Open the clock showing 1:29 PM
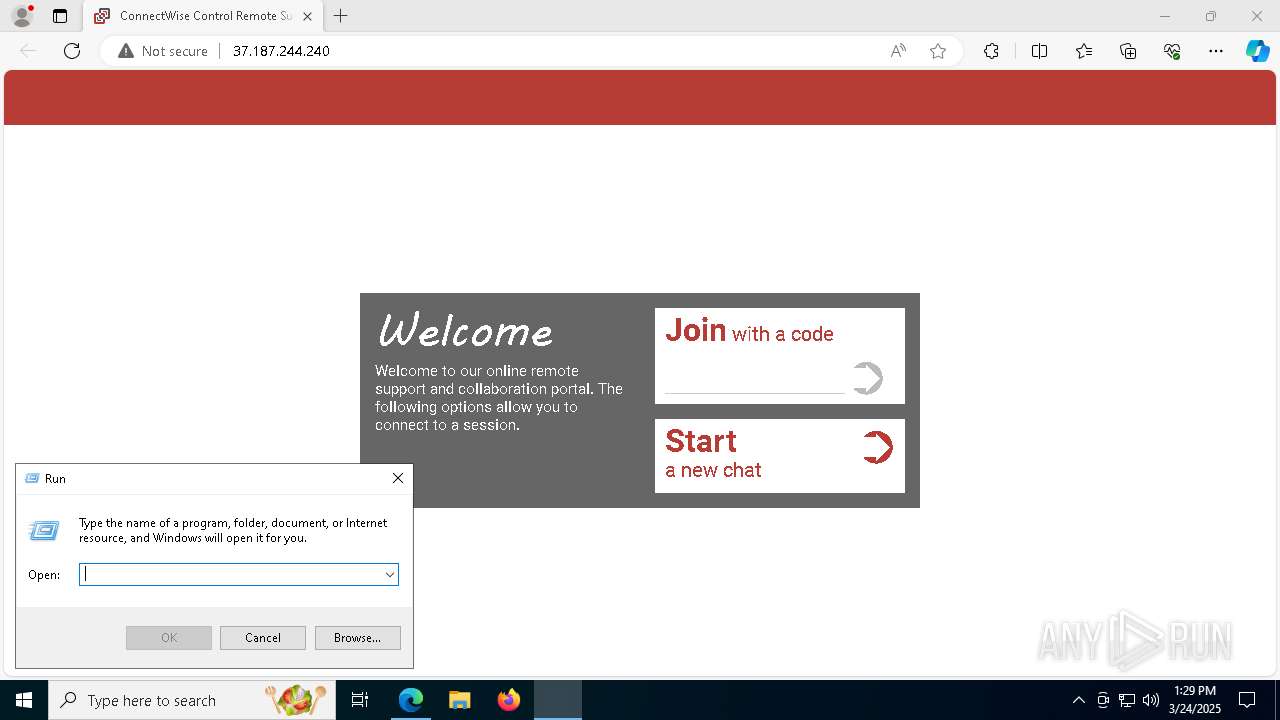This screenshot has width=1280, height=720. click(x=1195, y=700)
